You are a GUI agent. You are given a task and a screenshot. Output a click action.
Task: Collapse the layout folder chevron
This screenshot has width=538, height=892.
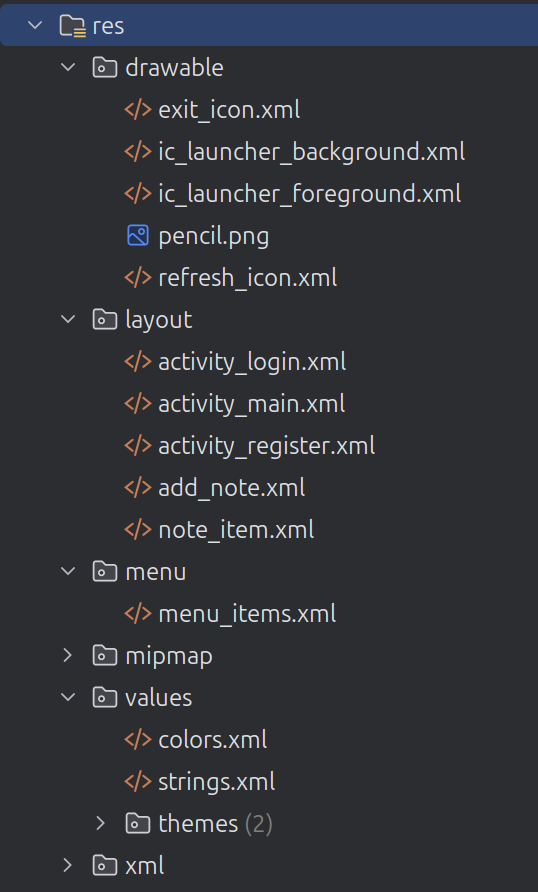68,319
